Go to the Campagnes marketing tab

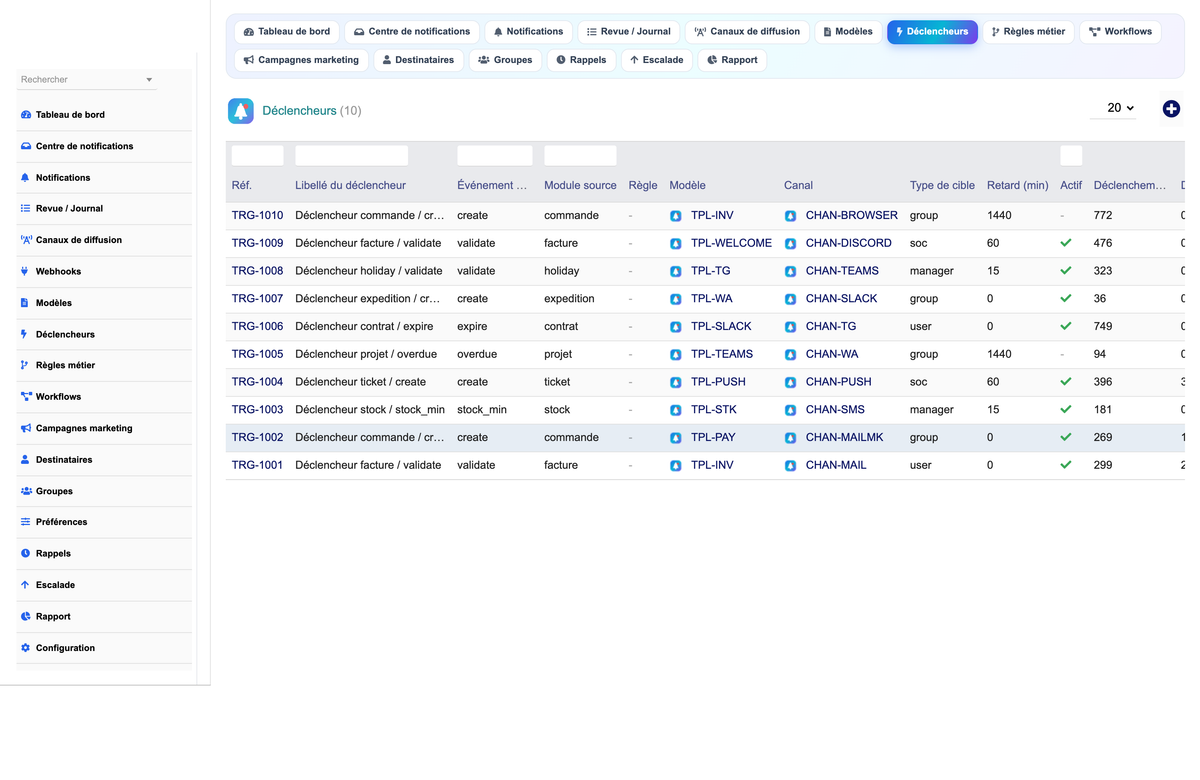[301, 60]
